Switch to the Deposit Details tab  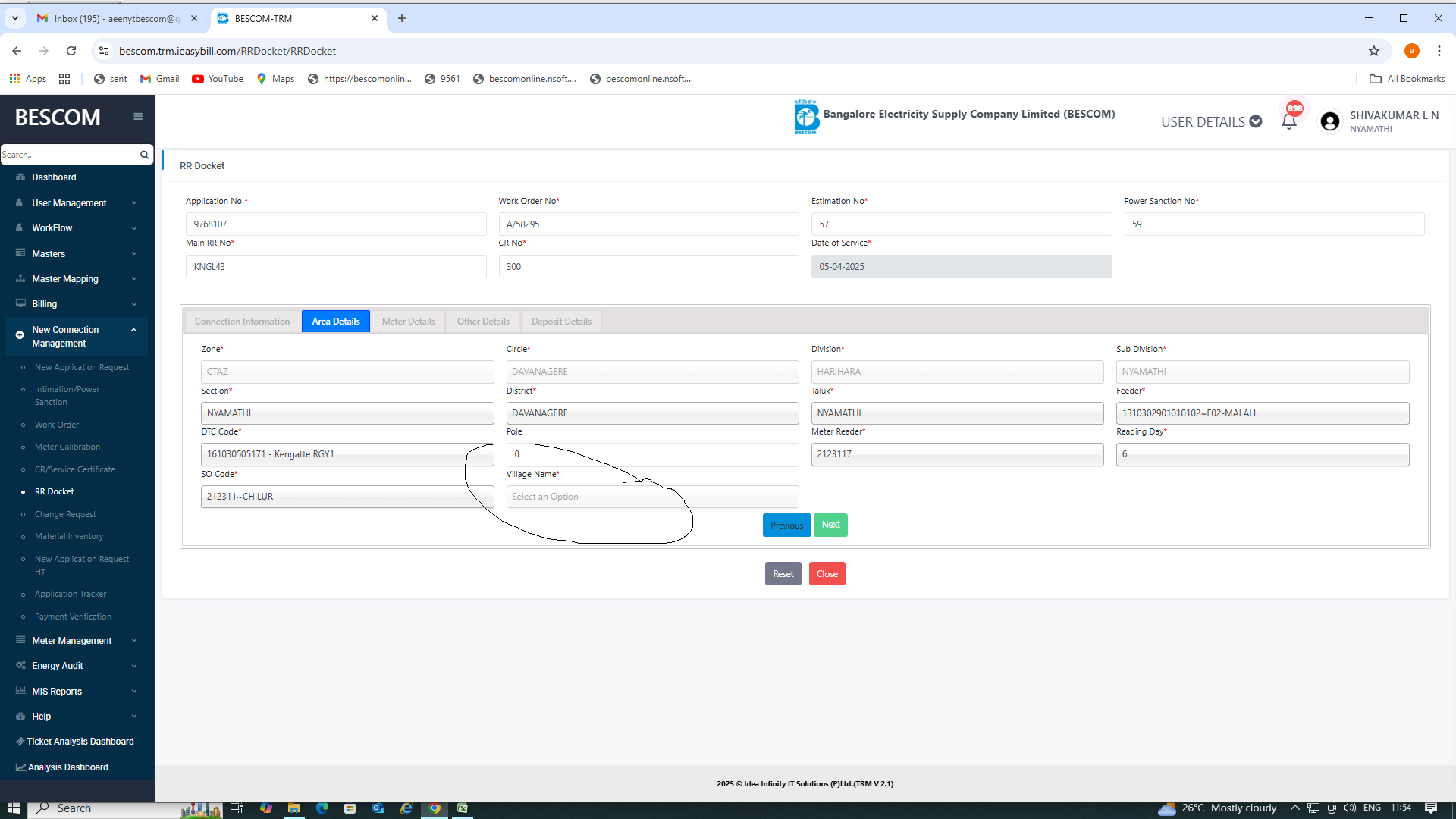[561, 322]
